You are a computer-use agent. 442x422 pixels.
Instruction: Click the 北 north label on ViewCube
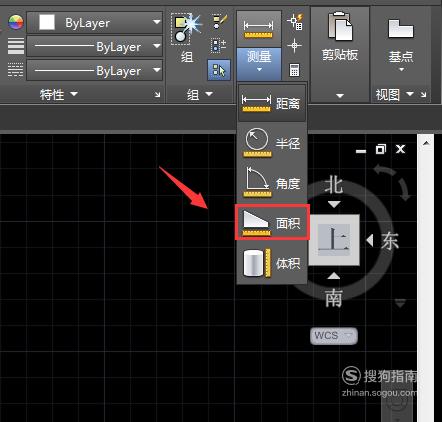(334, 185)
